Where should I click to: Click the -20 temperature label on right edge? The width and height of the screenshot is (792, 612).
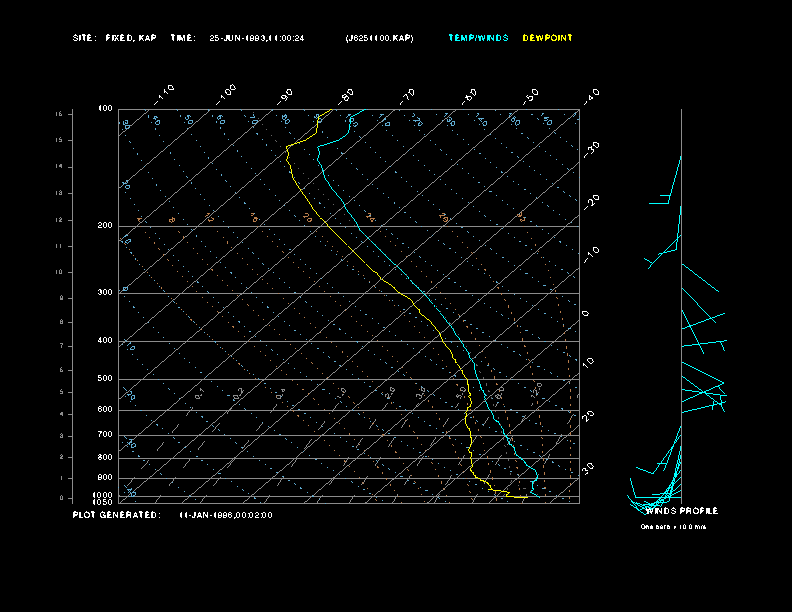pyautogui.click(x=591, y=203)
